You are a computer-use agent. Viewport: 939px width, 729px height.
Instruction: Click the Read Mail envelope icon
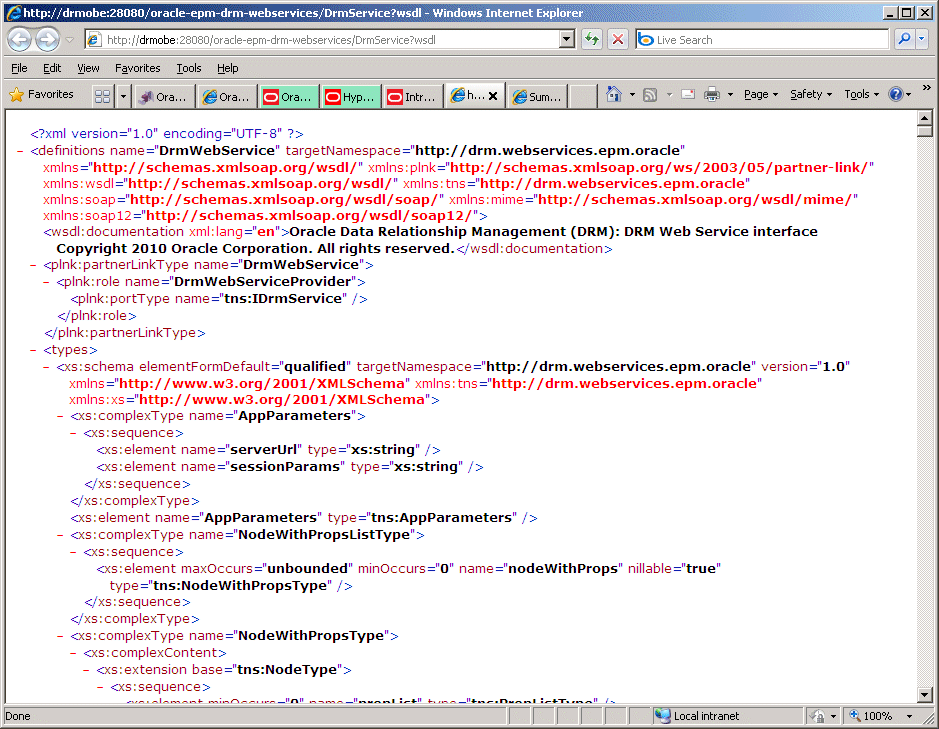[688, 95]
